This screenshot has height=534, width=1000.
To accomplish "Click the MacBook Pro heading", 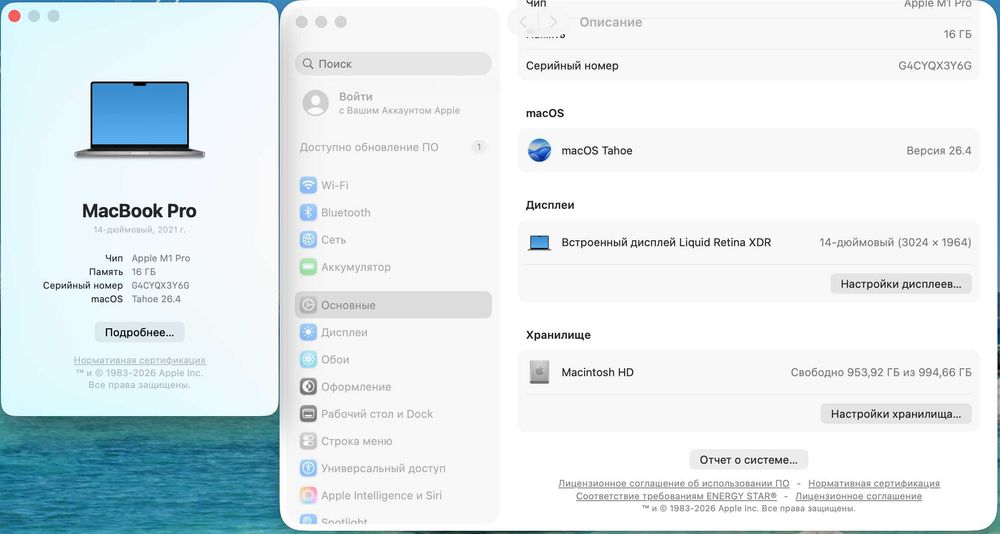I will coord(140,211).
